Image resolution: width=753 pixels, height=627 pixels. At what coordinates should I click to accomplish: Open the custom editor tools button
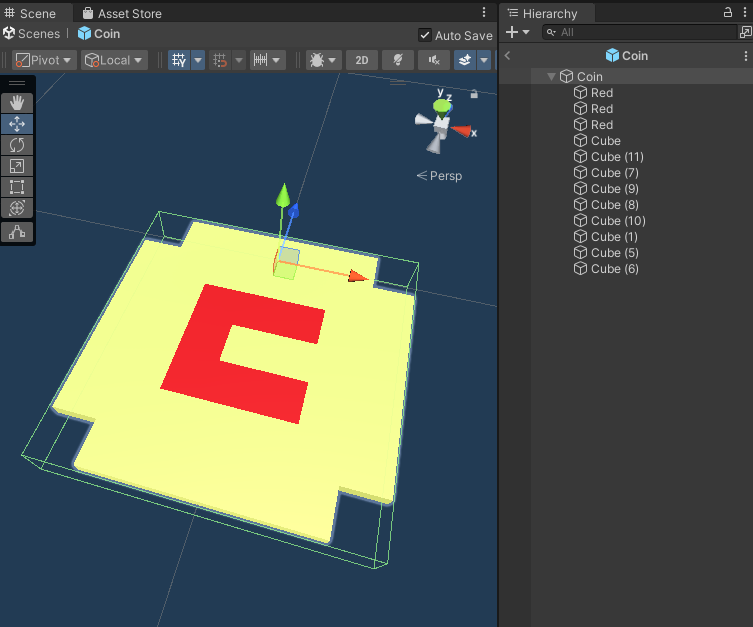17,232
